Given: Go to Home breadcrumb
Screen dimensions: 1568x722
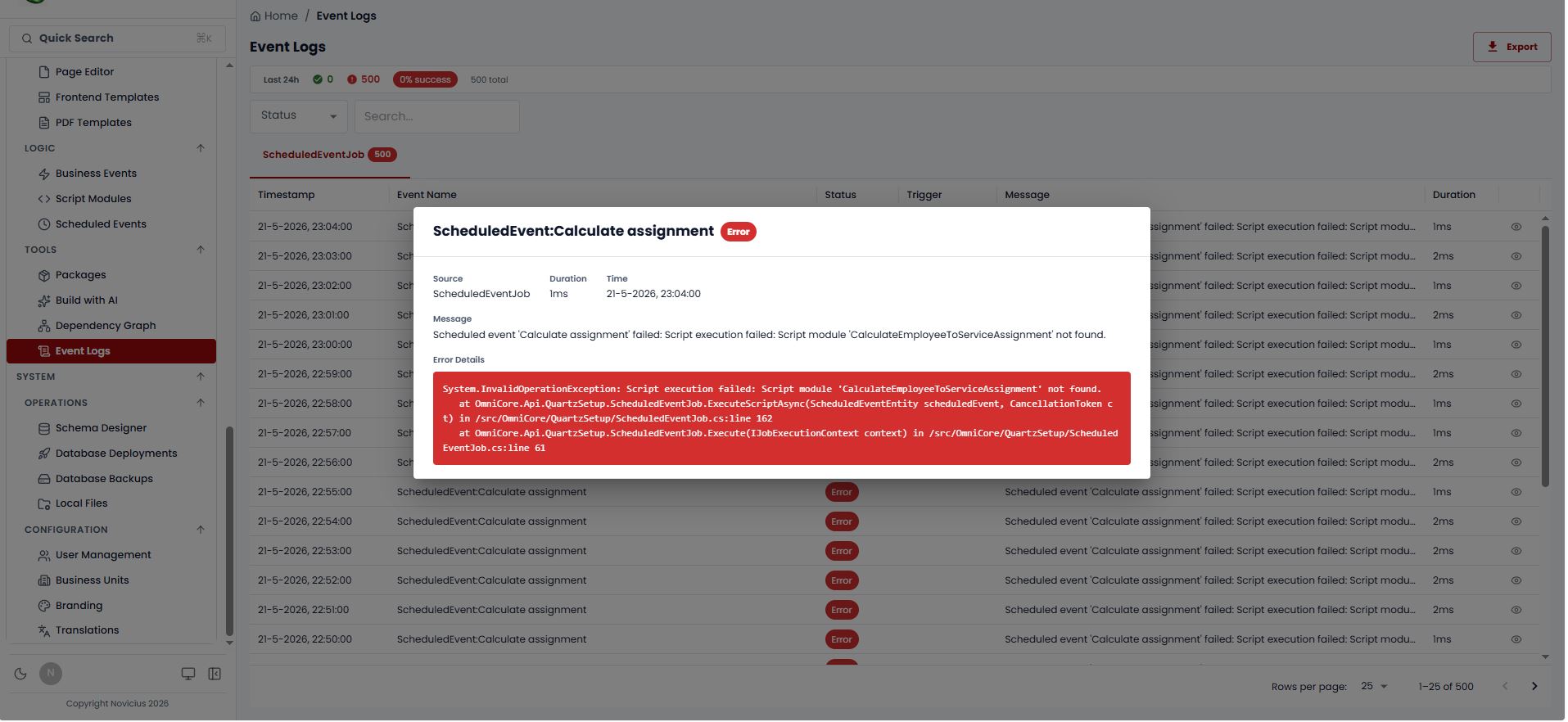Looking at the screenshot, I should 274,16.
